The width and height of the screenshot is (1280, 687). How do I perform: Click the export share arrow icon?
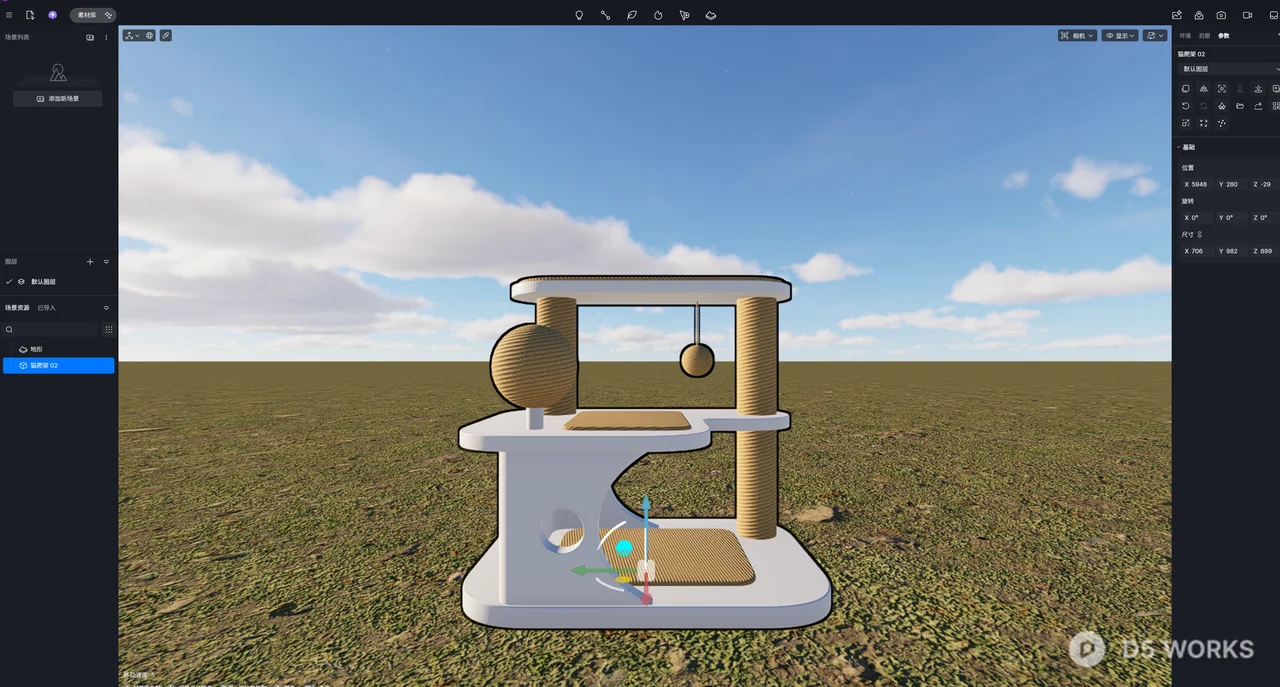(x=1258, y=106)
